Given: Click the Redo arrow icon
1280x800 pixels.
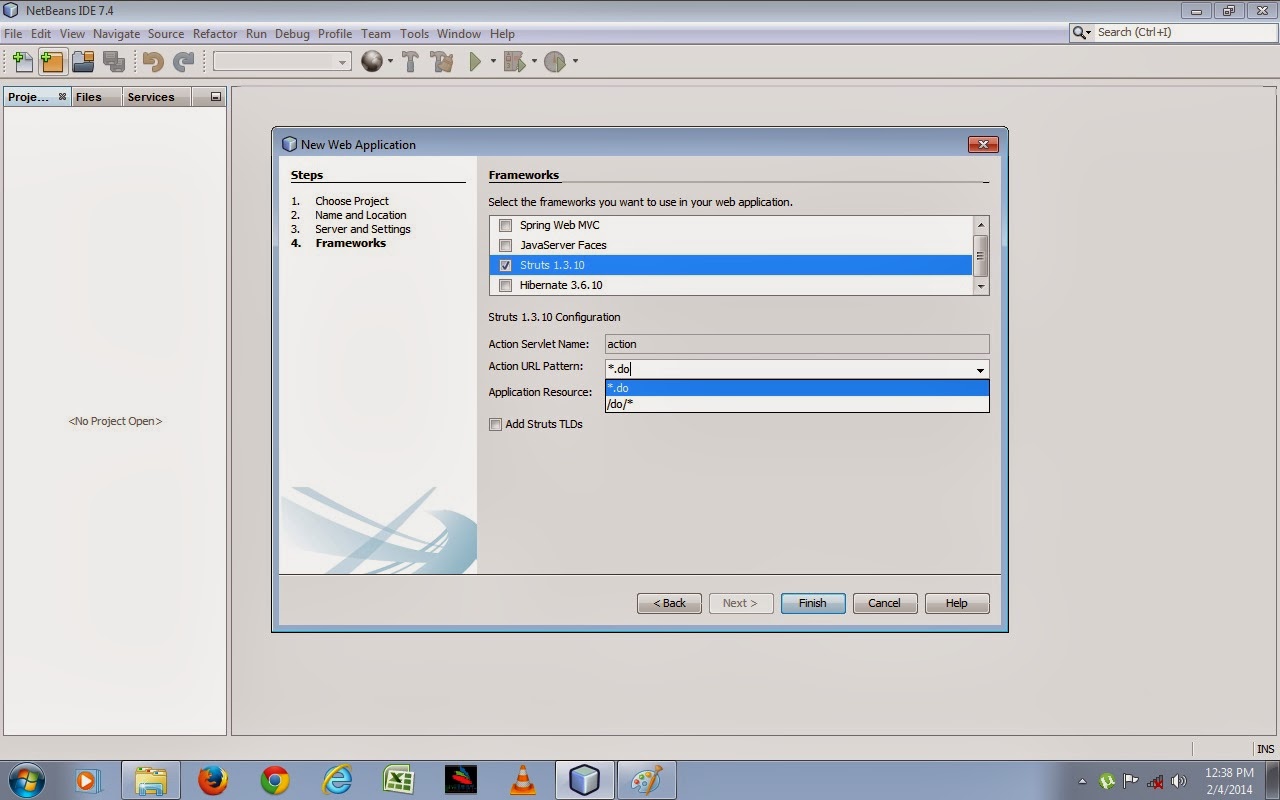Looking at the screenshot, I should point(183,62).
